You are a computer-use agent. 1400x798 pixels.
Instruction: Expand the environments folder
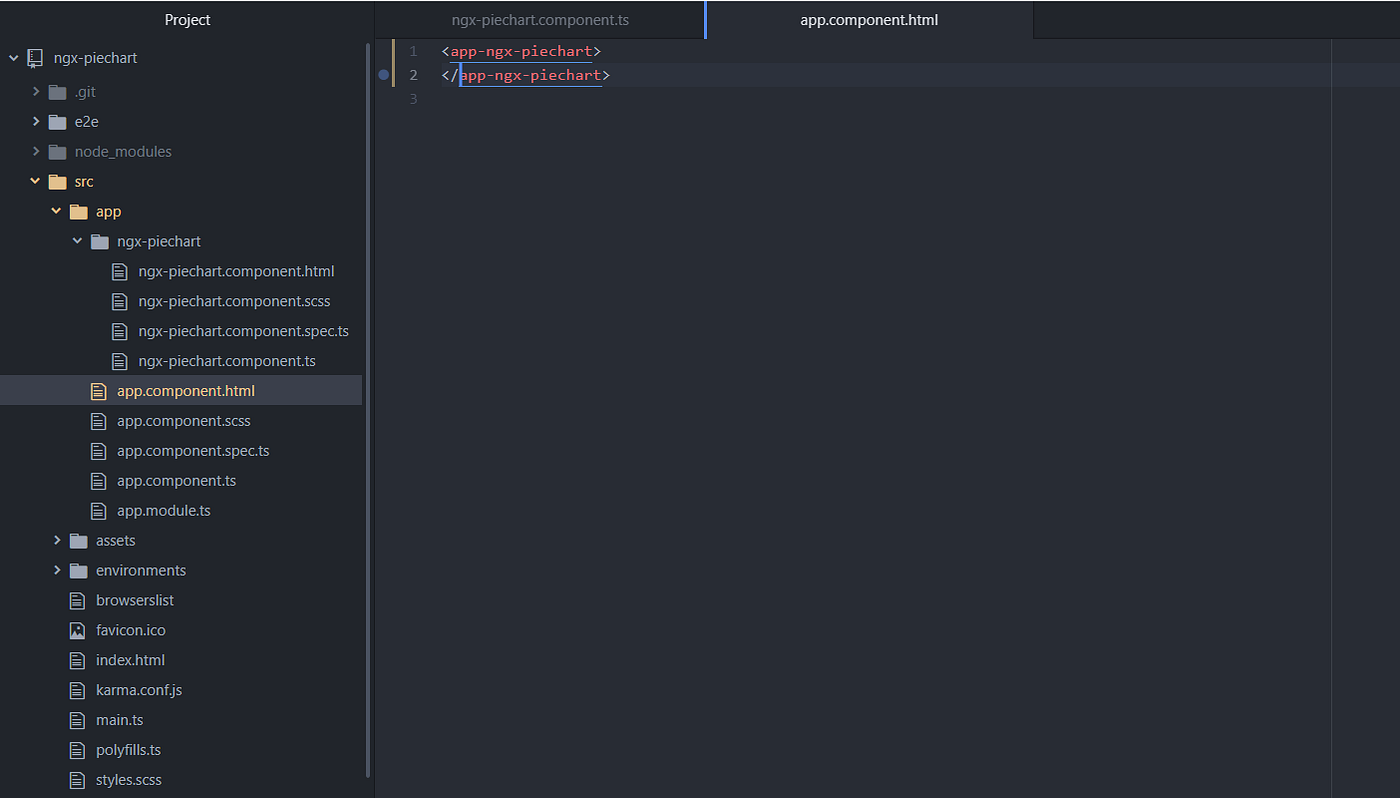pyautogui.click(x=57, y=570)
